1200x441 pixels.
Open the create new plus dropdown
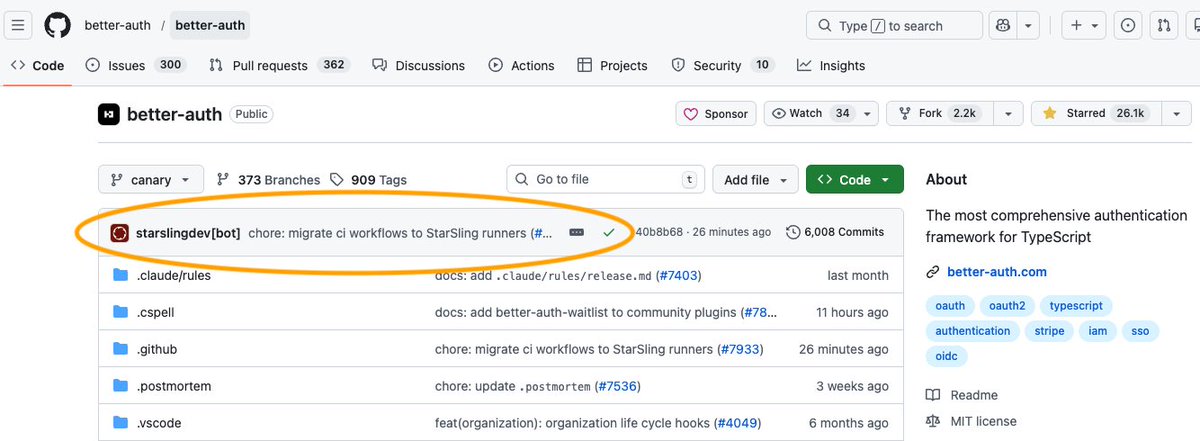(1083, 26)
